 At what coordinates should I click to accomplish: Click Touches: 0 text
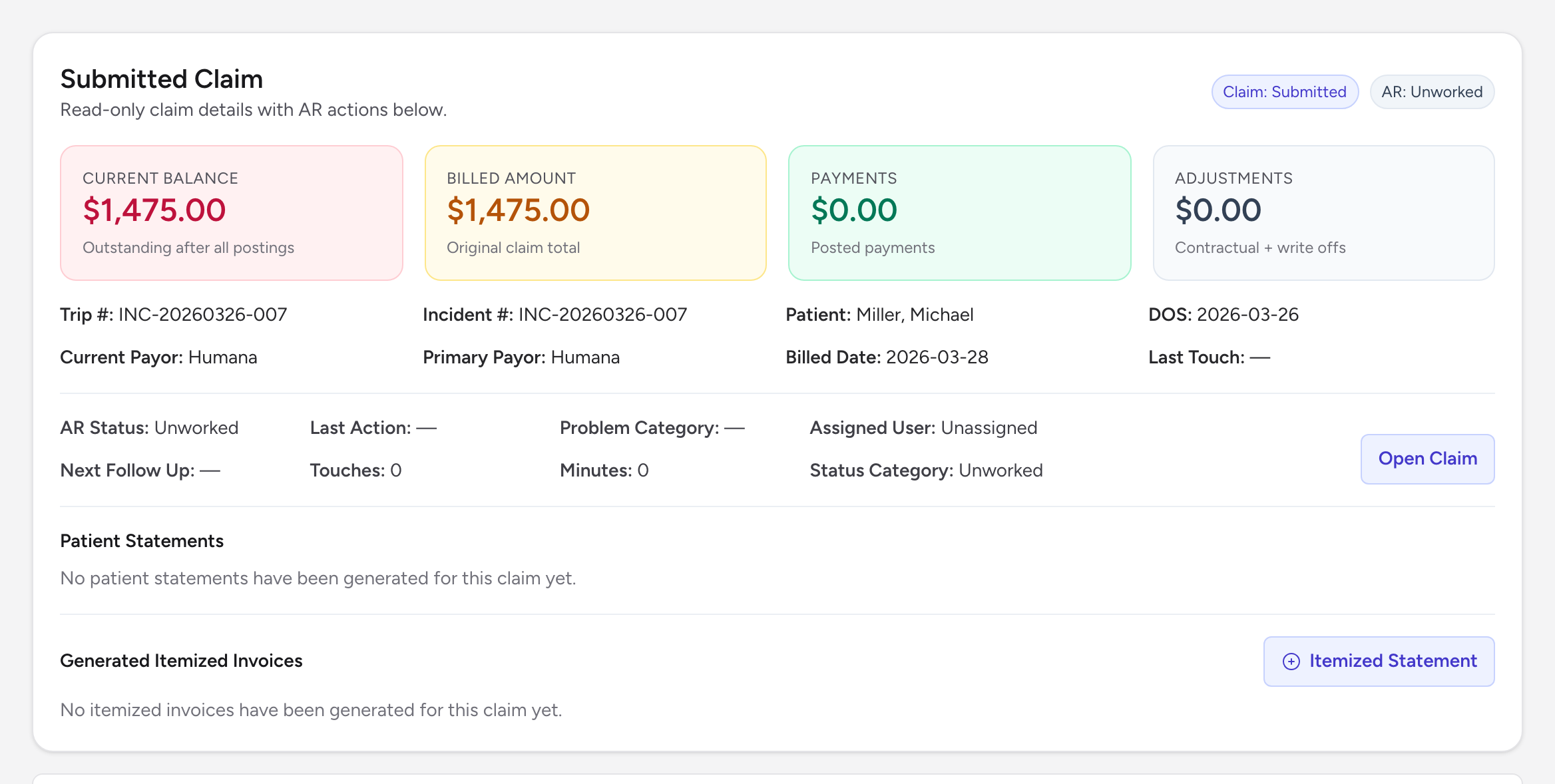[x=355, y=471]
